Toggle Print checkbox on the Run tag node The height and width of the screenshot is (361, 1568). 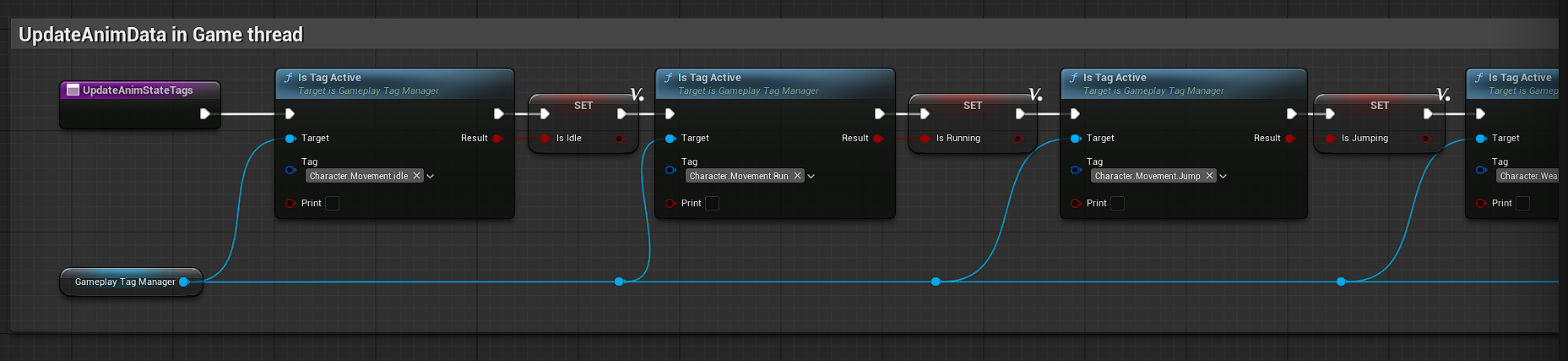tap(712, 203)
